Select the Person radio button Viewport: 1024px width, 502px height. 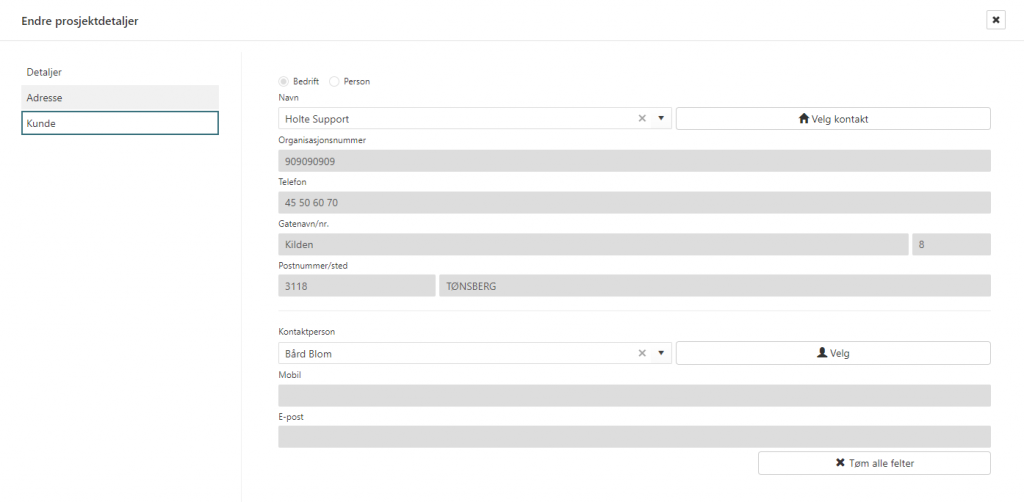pyautogui.click(x=335, y=81)
